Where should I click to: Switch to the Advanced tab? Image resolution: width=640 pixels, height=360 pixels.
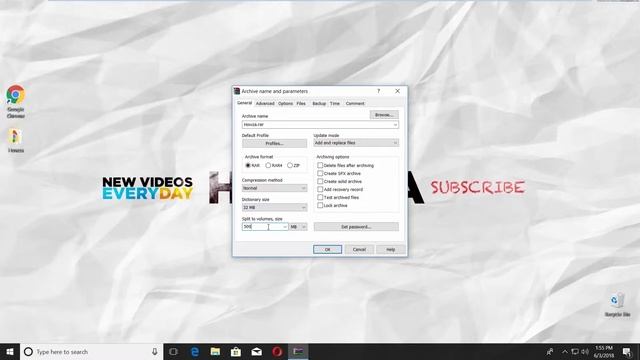tap(265, 104)
